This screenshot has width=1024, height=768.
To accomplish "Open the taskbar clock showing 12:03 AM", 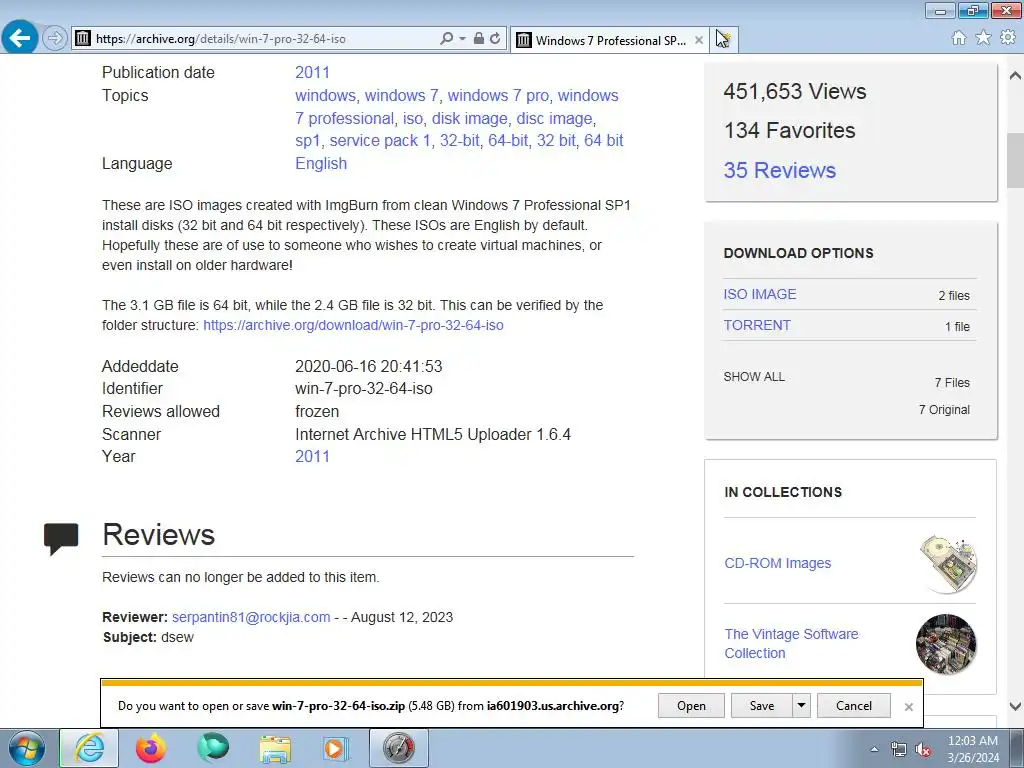I will [972, 748].
